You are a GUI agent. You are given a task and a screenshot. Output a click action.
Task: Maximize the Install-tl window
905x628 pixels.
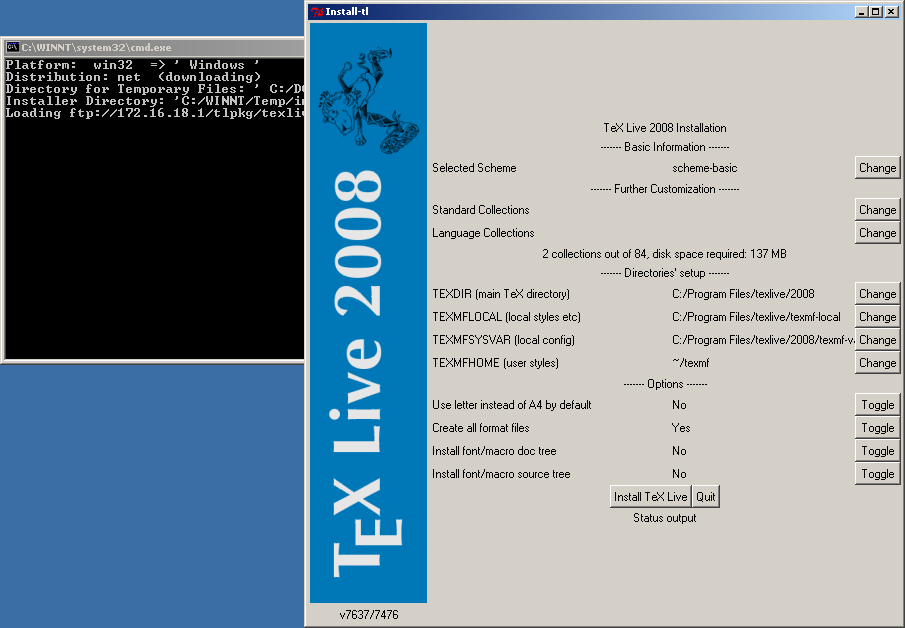pyautogui.click(x=875, y=12)
